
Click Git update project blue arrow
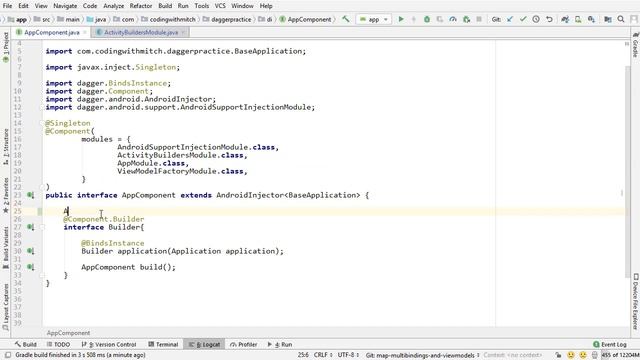510,19
